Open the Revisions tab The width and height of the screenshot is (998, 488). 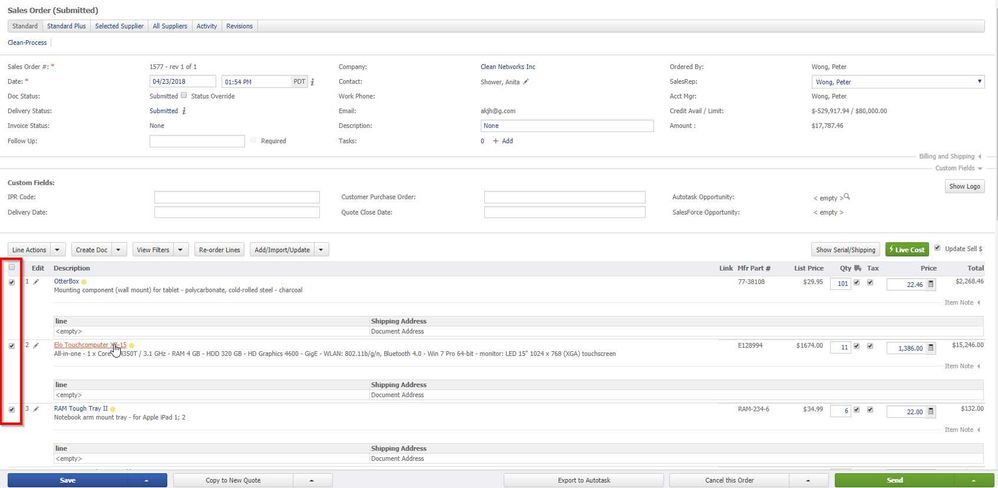(x=239, y=26)
